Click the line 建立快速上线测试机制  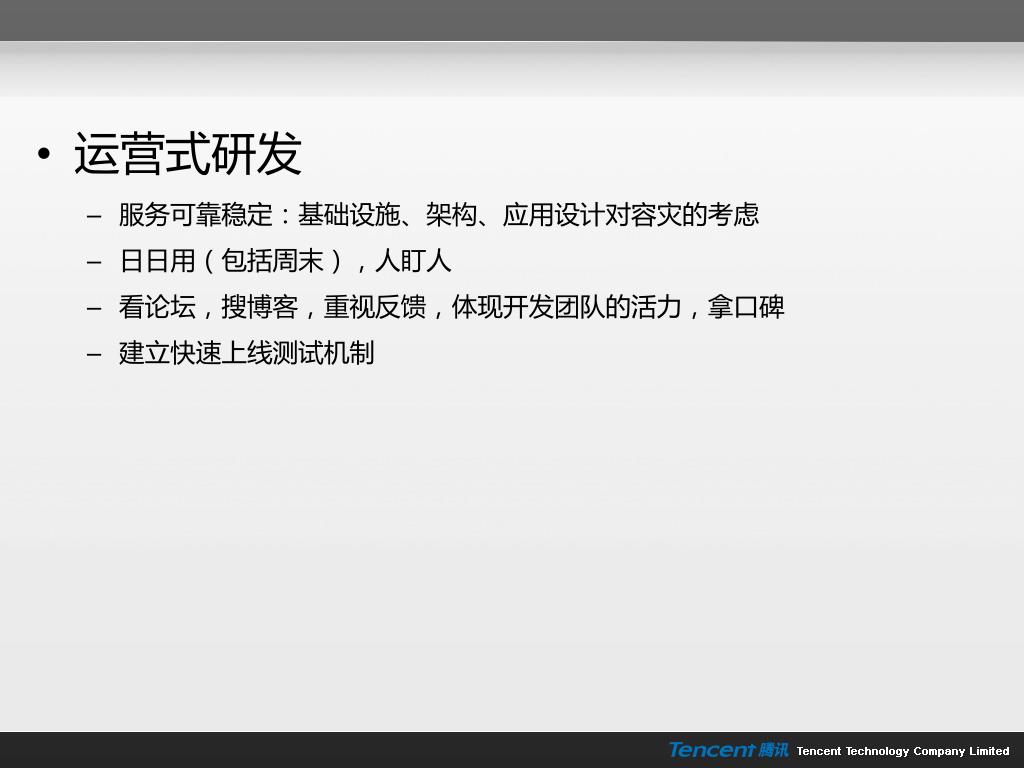[x=246, y=353]
